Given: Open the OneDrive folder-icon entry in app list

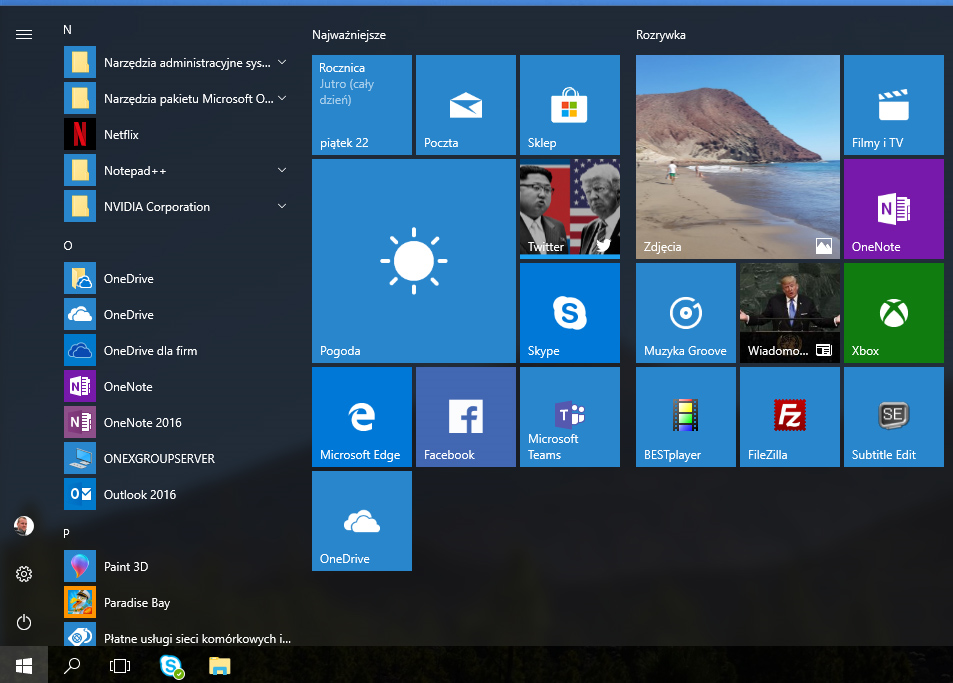Looking at the screenshot, I should 177,278.
